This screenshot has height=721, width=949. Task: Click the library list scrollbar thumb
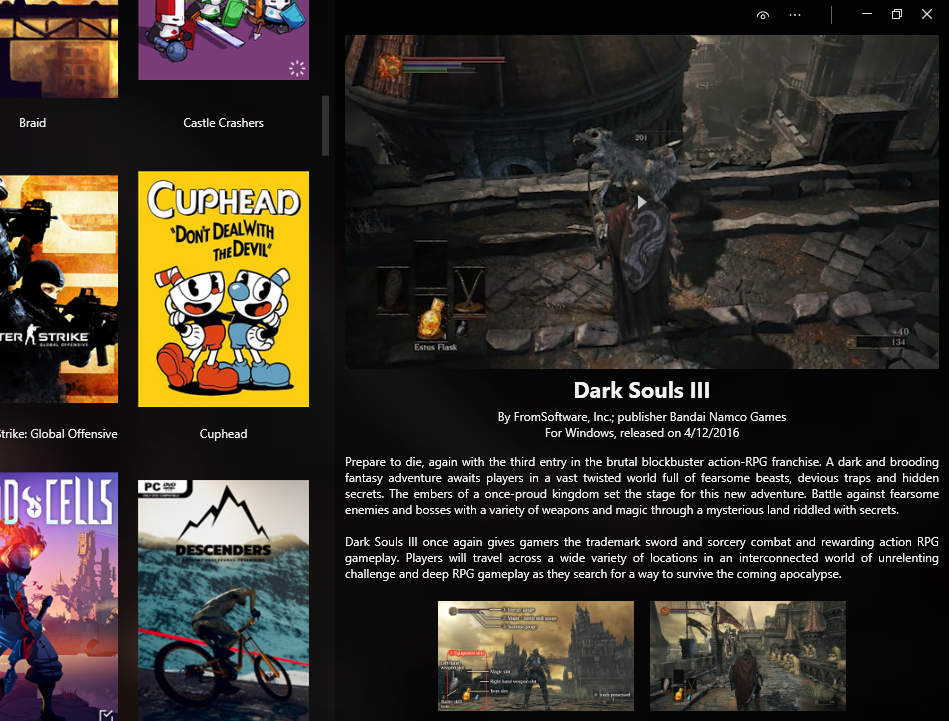pyautogui.click(x=326, y=125)
